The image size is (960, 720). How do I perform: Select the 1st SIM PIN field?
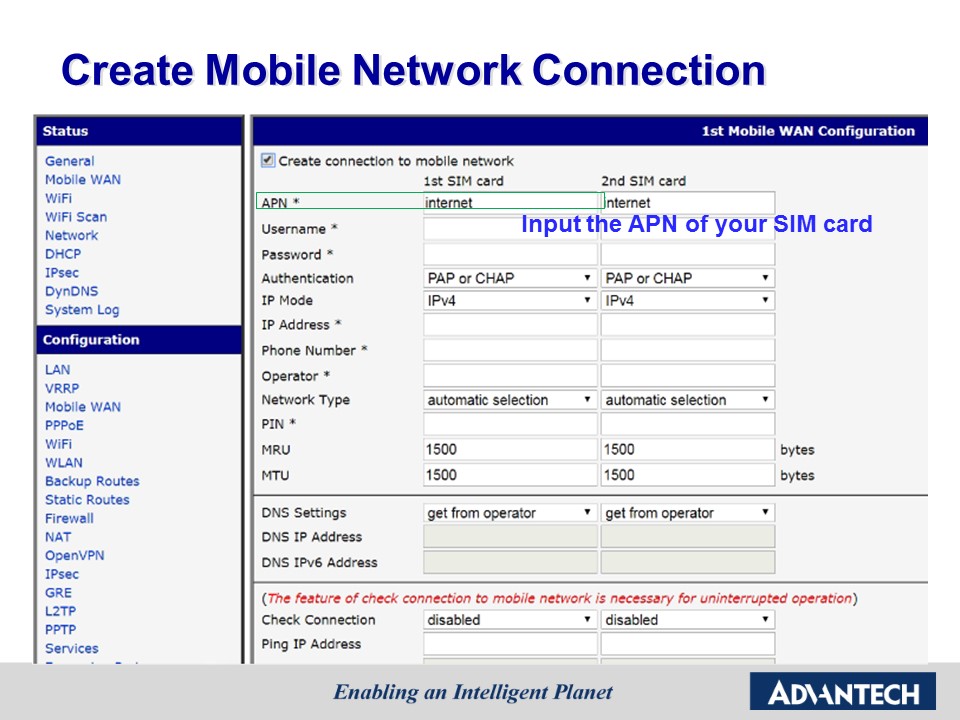point(510,424)
